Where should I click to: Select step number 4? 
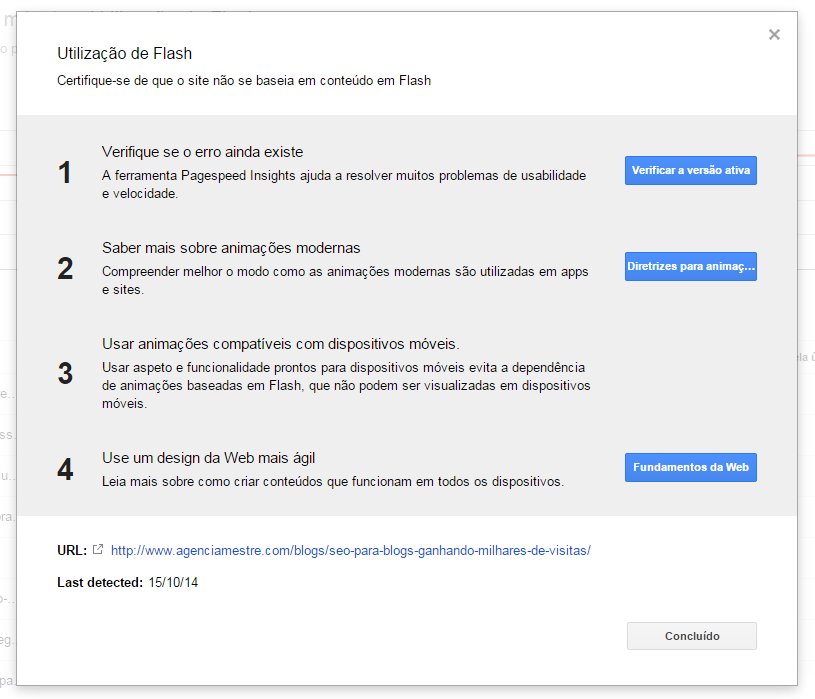click(65, 470)
